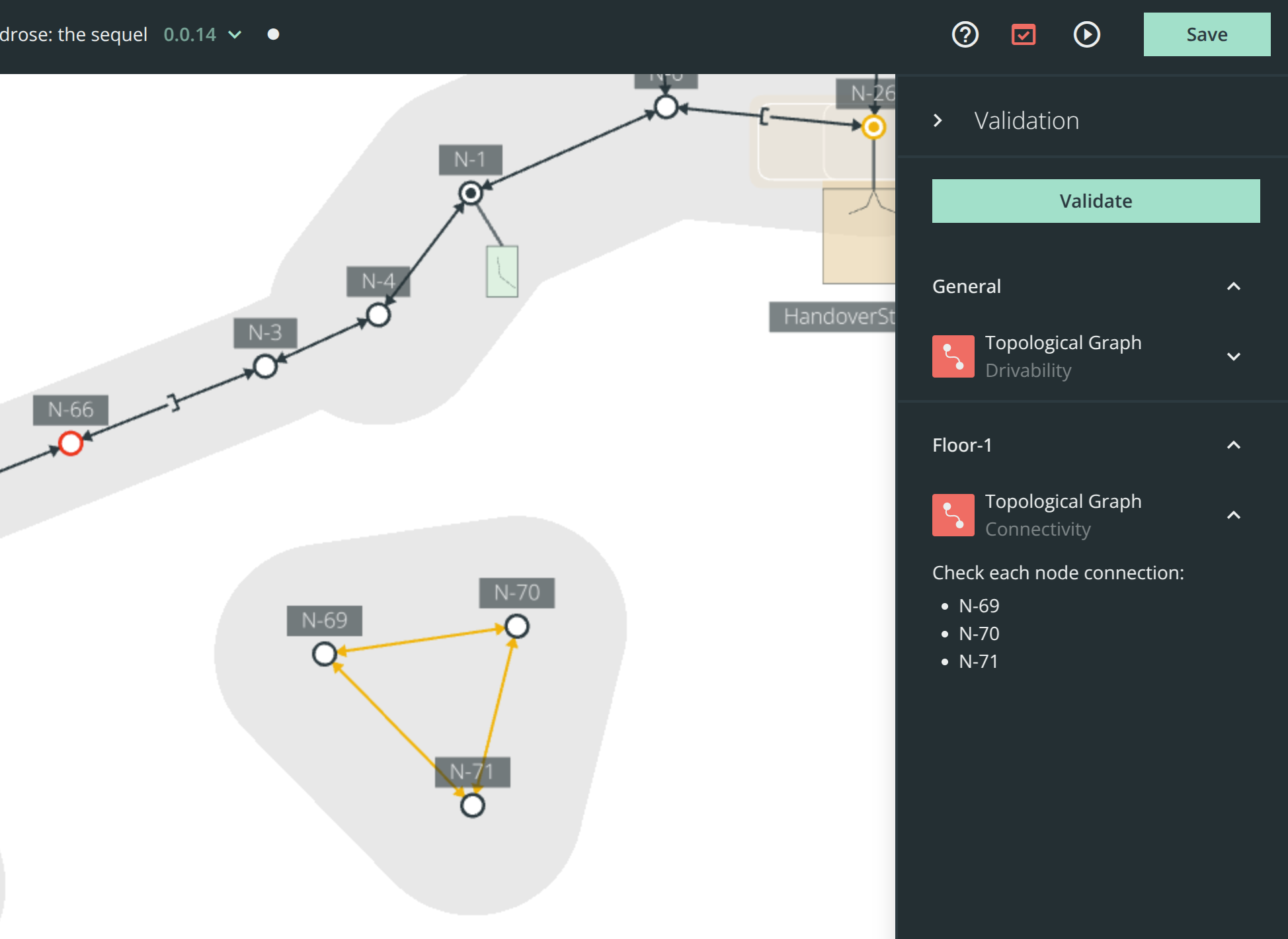Screen dimensions: 1288x939
Task: Collapse the Floor-1 section
Action: [x=1233, y=445]
